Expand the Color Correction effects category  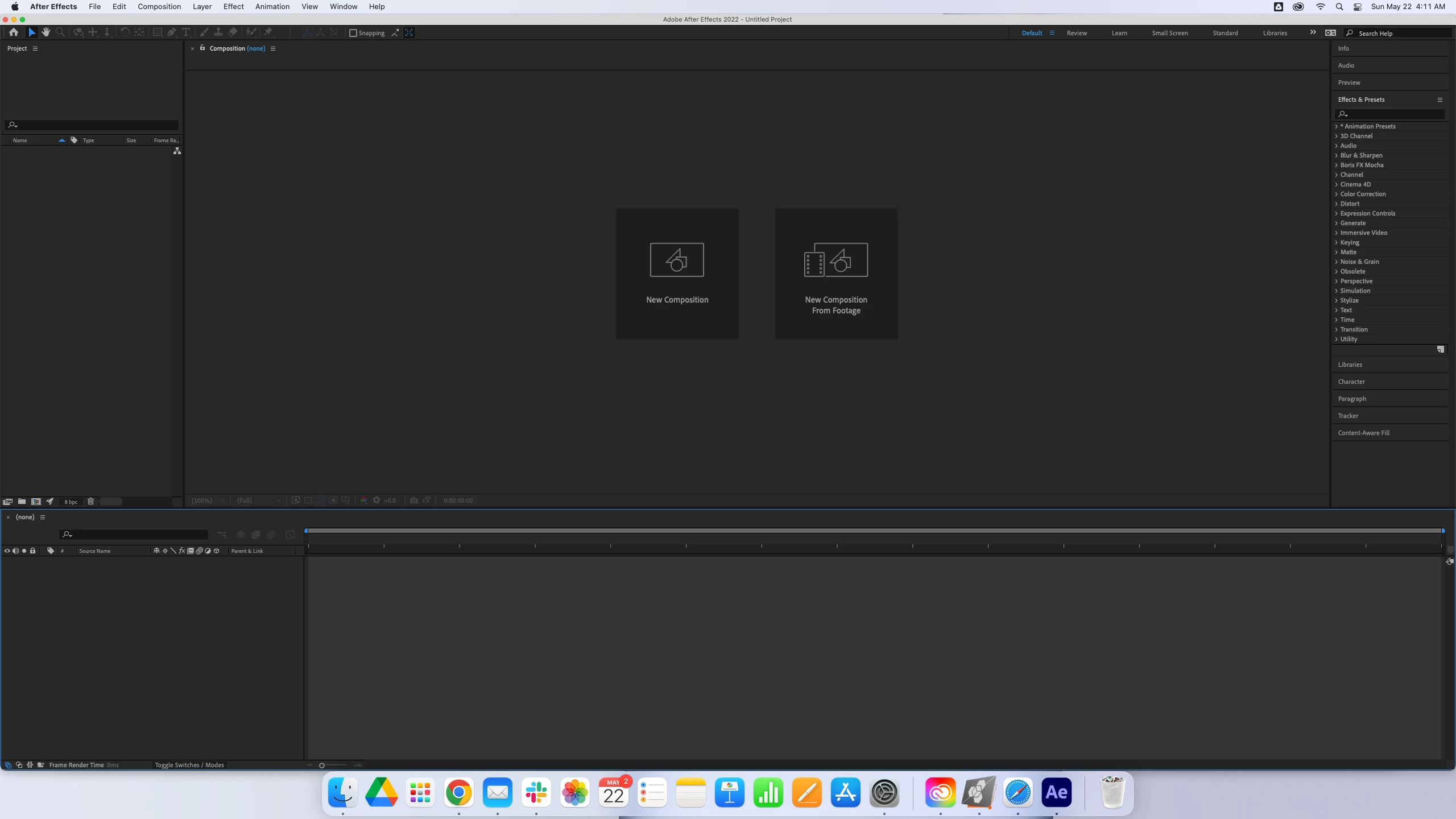point(1362,194)
